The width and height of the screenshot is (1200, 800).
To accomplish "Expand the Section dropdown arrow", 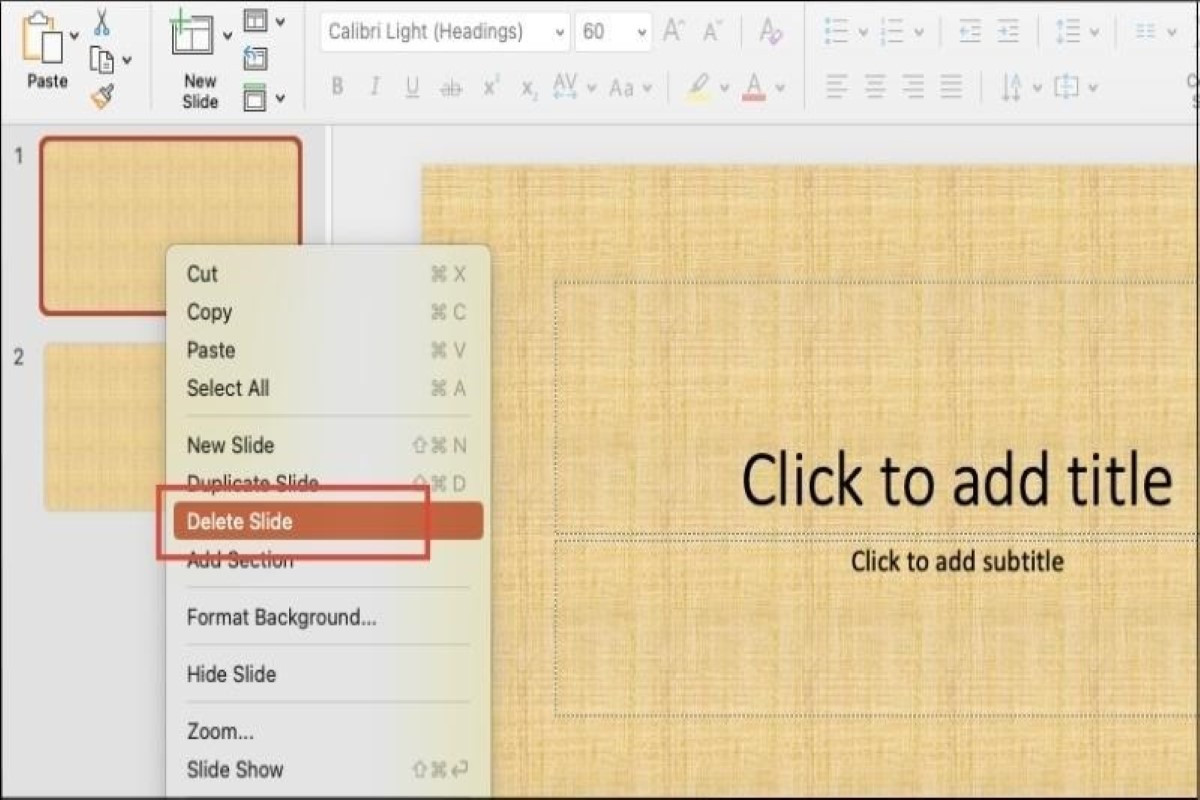I will pos(280,98).
